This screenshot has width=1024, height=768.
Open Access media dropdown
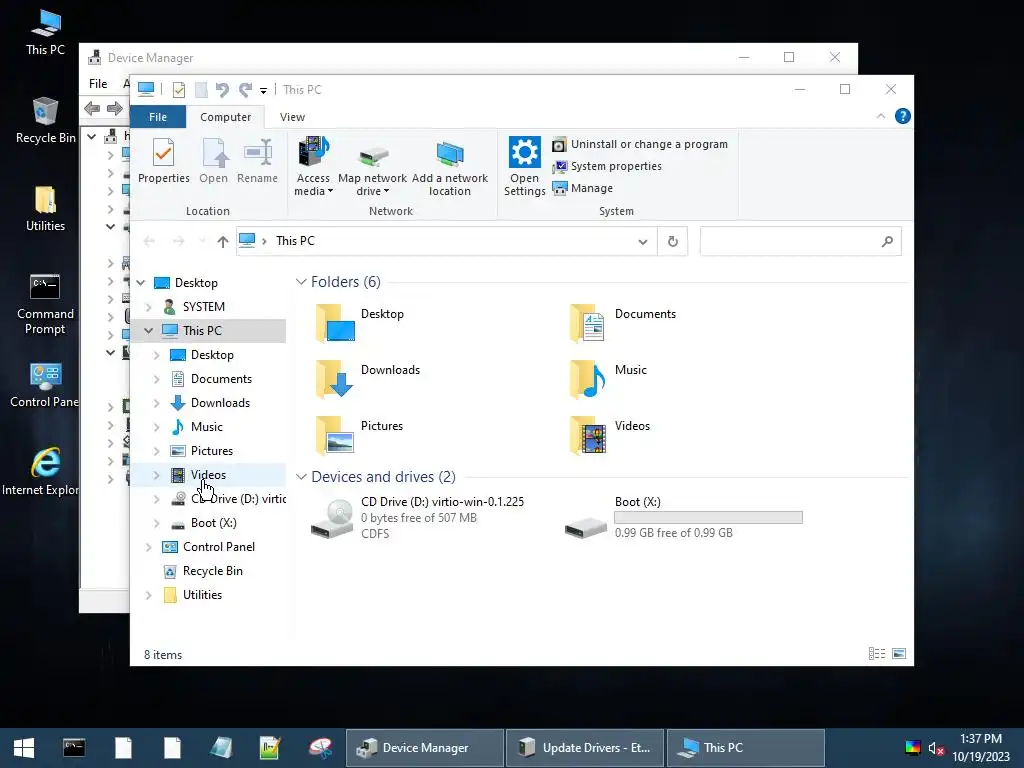point(313,167)
